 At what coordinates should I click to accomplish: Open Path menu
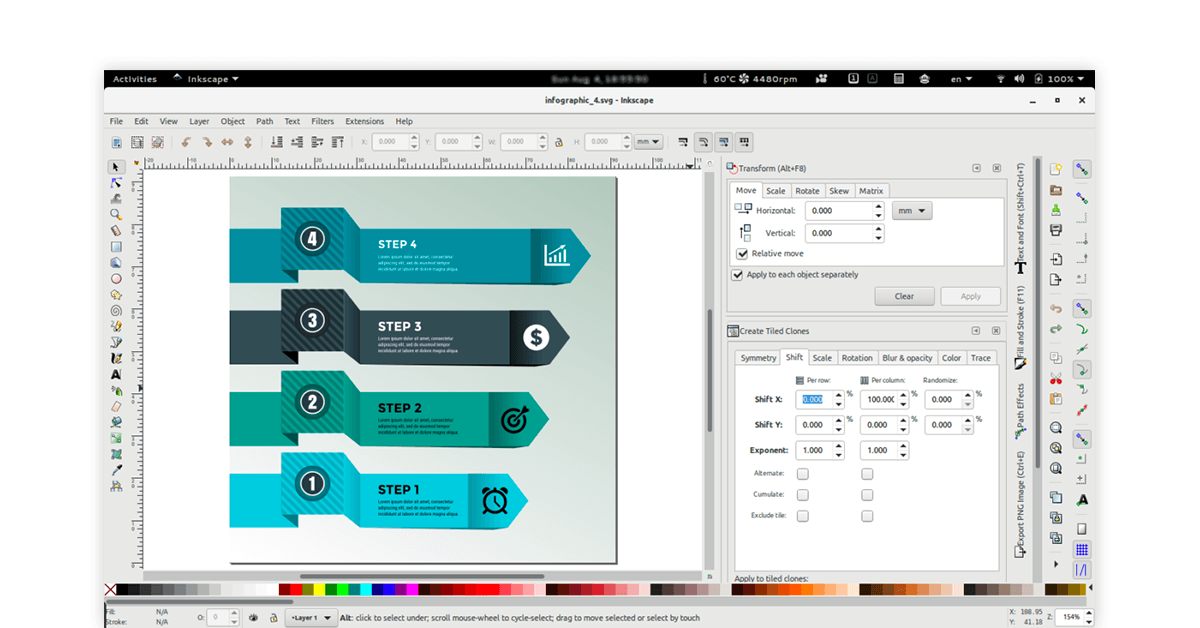(264, 121)
